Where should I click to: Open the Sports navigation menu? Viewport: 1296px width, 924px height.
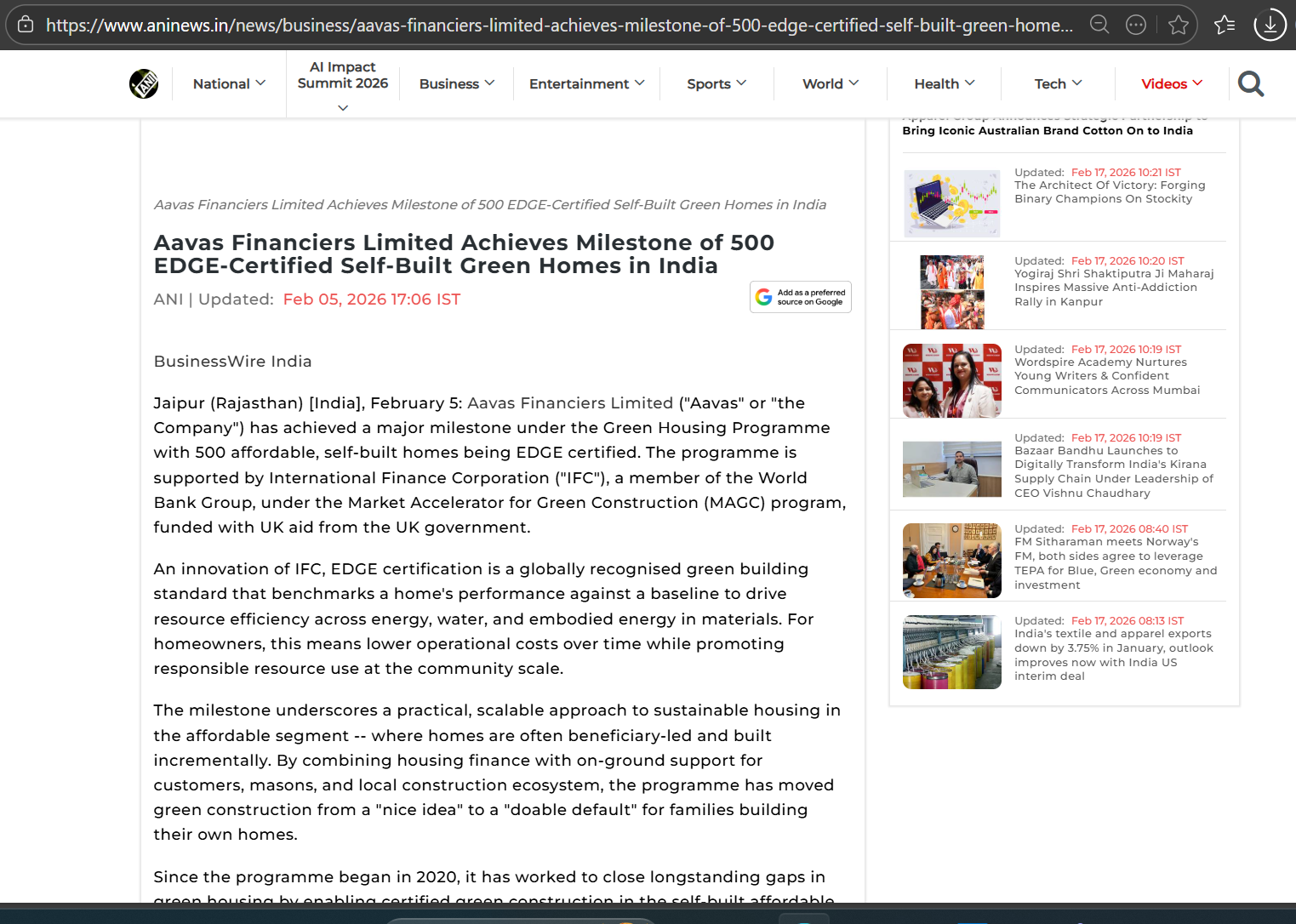tap(716, 83)
